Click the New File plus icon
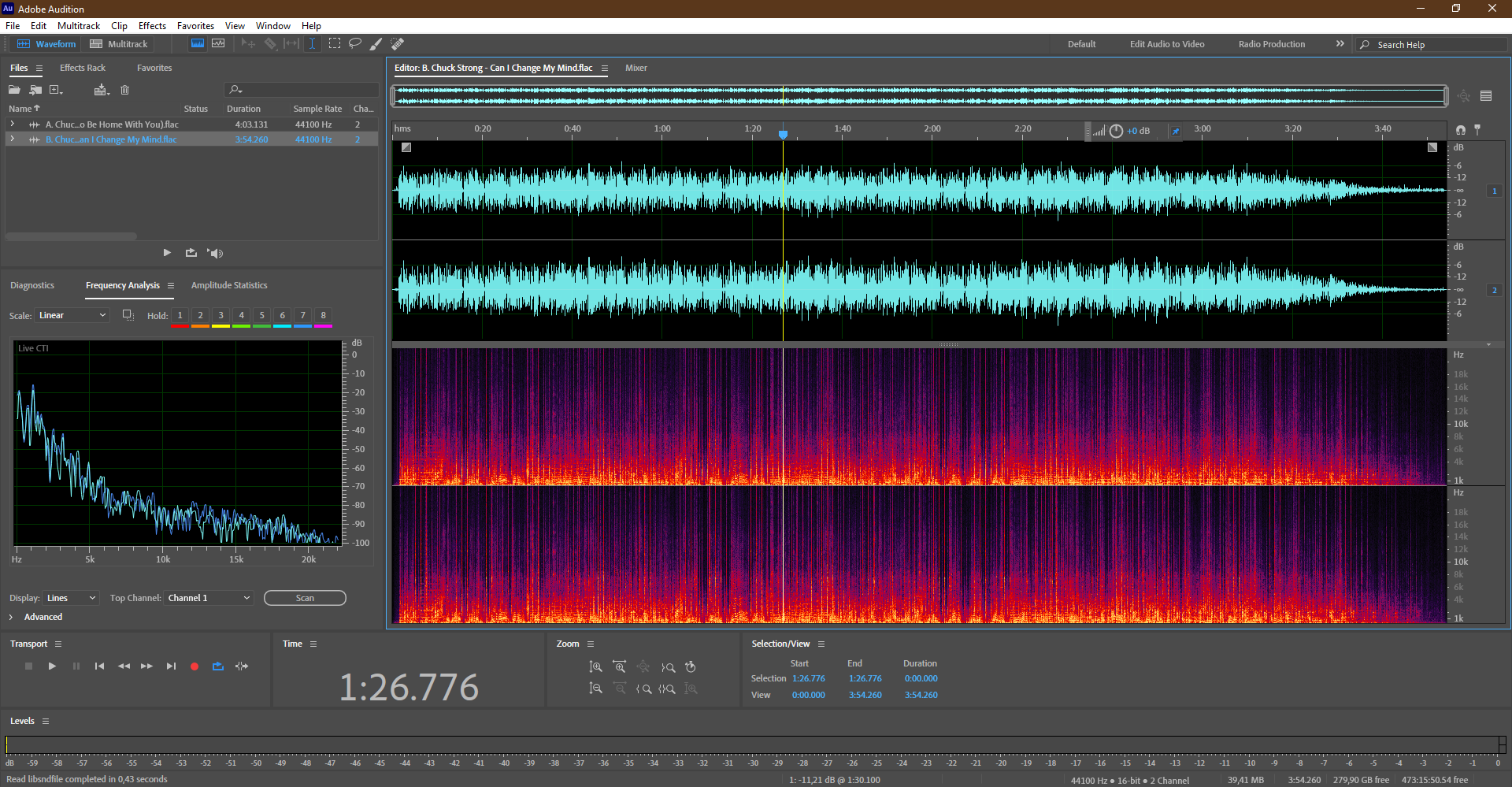The height and width of the screenshot is (787, 1512). [56, 90]
